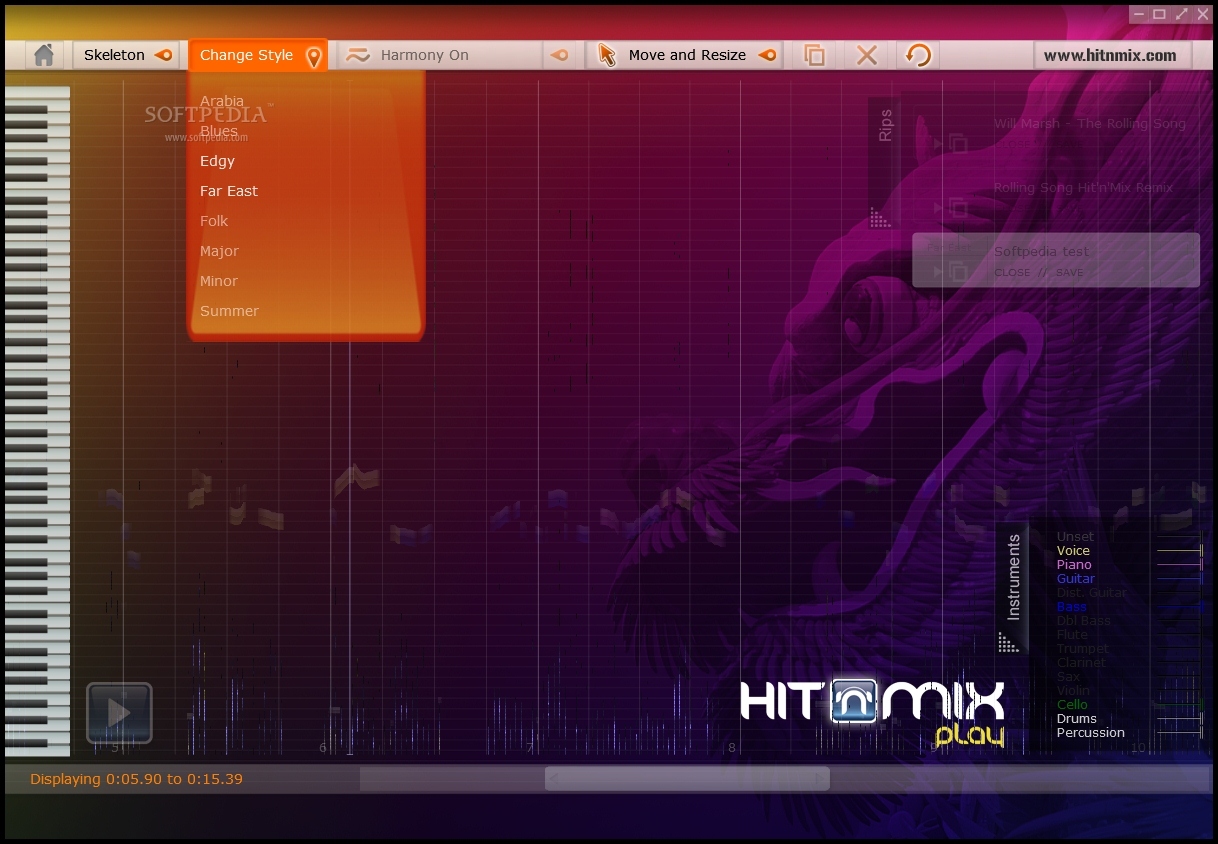
Task: Copy the Softpedia test rip icon
Action: (958, 271)
